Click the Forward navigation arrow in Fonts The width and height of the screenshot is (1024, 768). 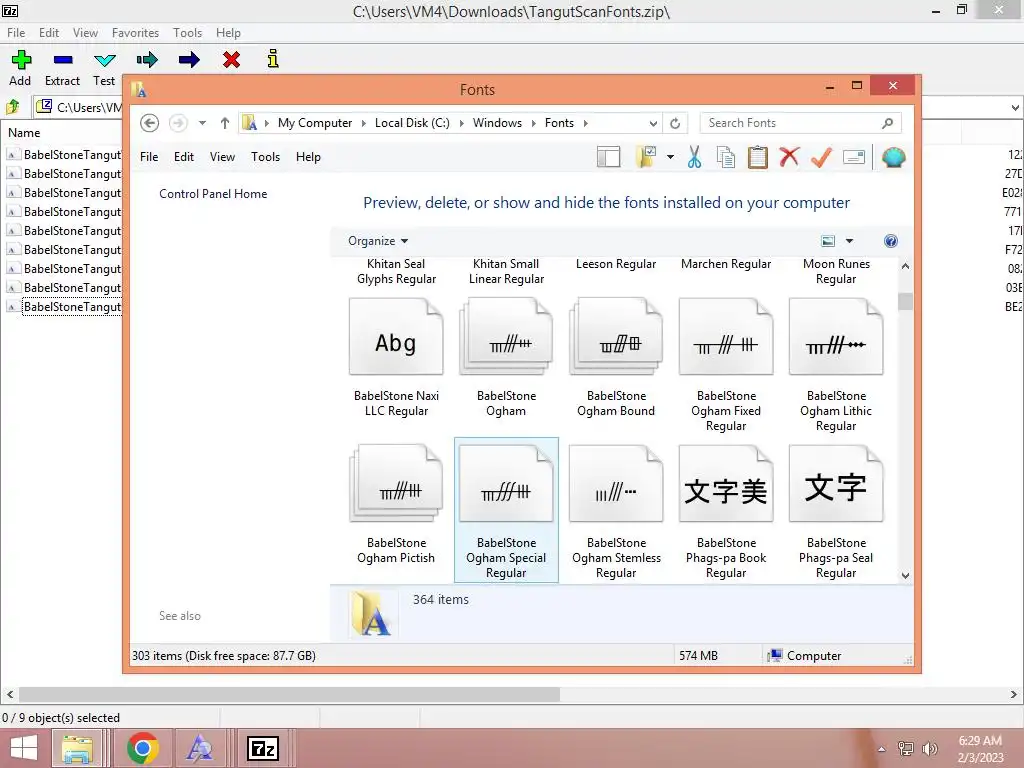tap(178, 123)
